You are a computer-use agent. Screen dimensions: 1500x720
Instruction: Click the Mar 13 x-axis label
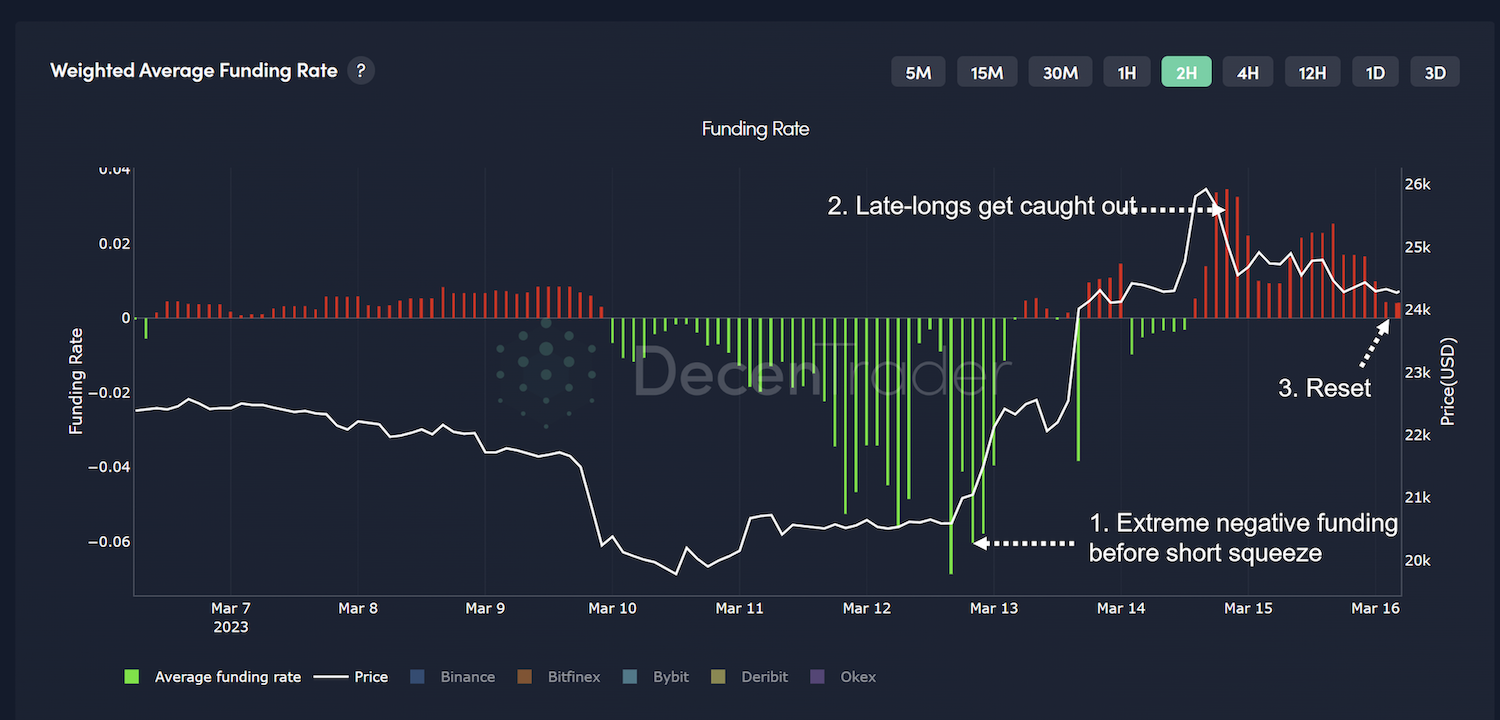(993, 608)
